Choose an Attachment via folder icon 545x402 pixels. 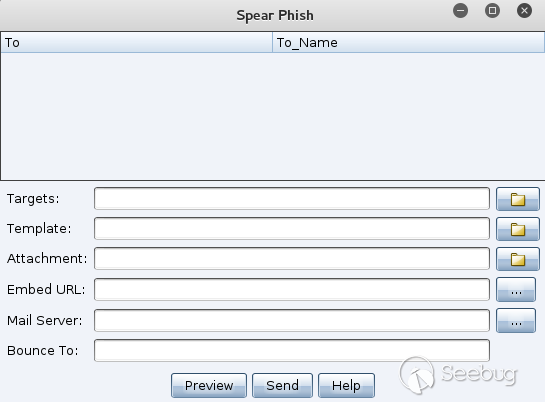pyautogui.click(x=518, y=259)
